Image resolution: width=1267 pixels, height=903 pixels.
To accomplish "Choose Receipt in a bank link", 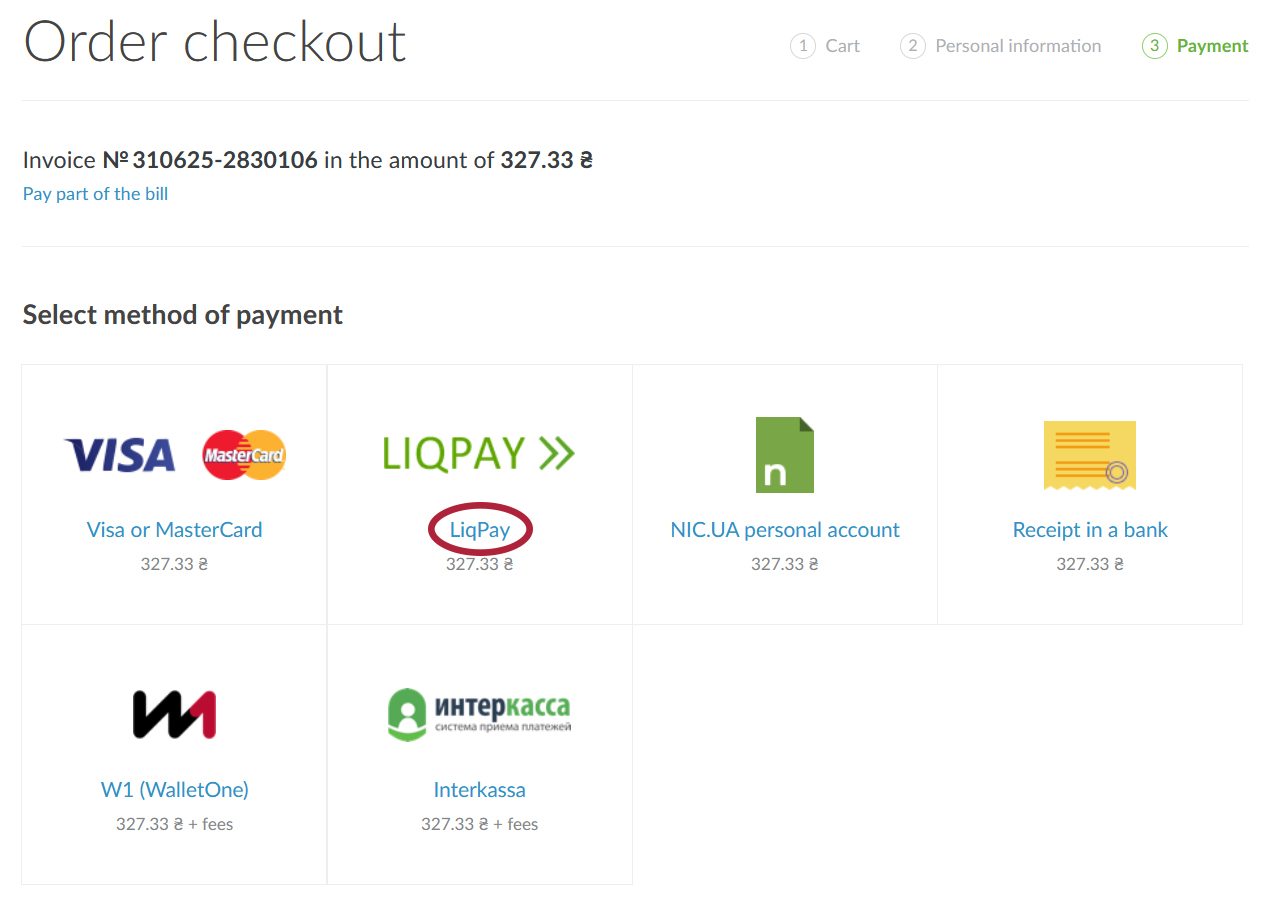I will [1090, 530].
